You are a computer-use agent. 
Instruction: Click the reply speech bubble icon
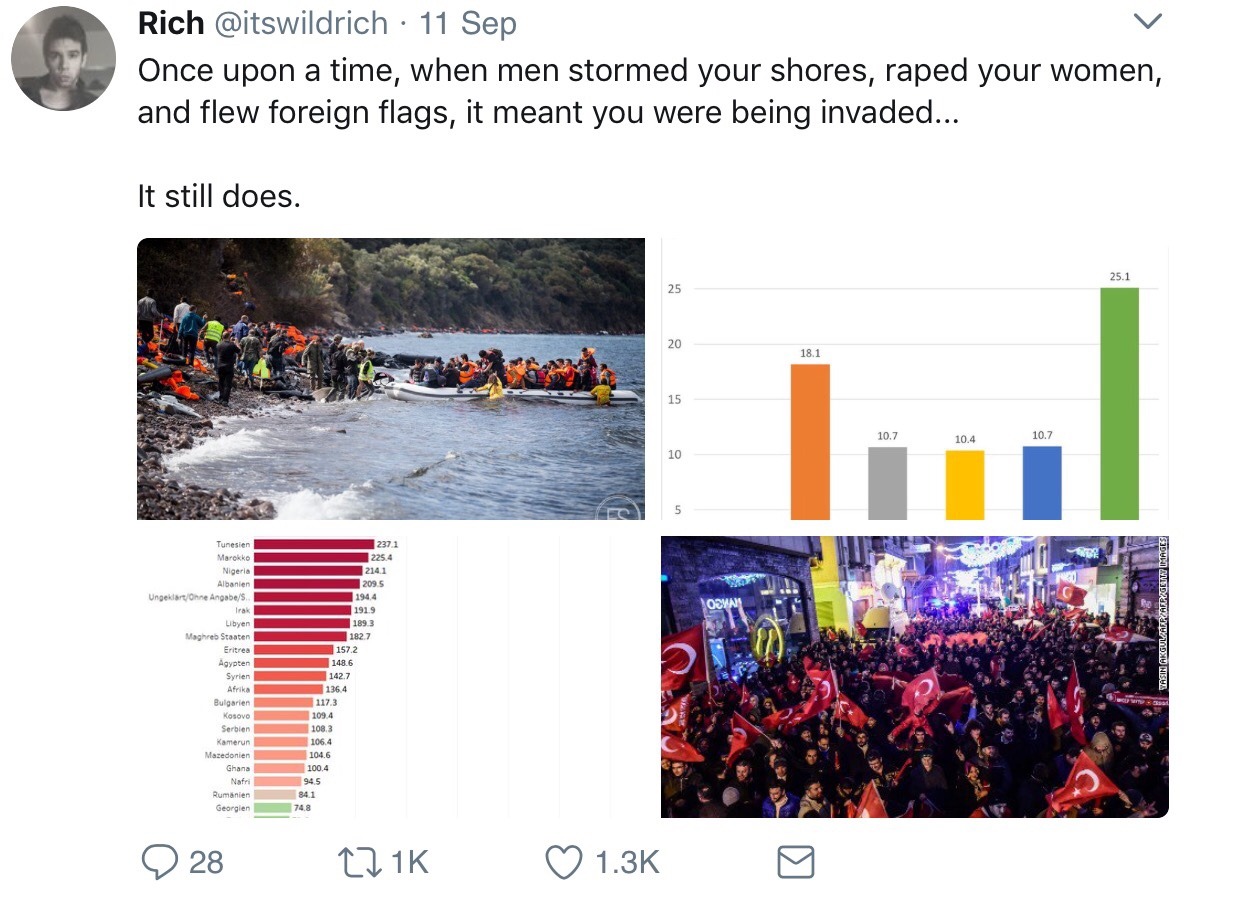coord(159,862)
